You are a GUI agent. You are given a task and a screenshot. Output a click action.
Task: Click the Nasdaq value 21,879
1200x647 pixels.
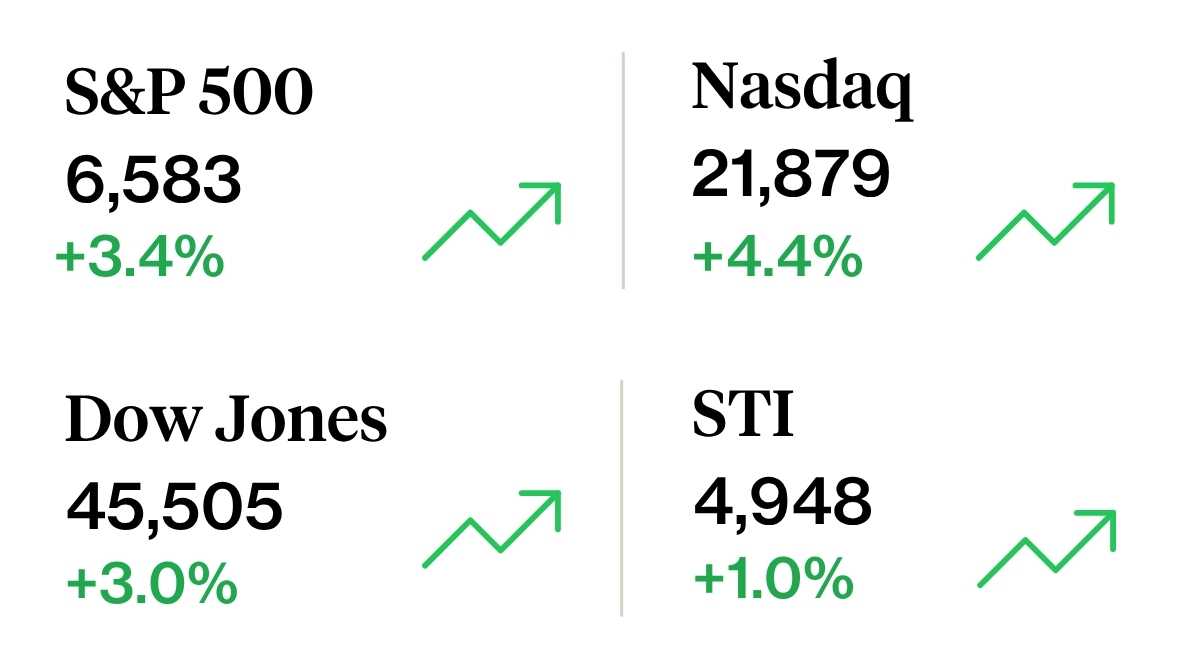(790, 175)
